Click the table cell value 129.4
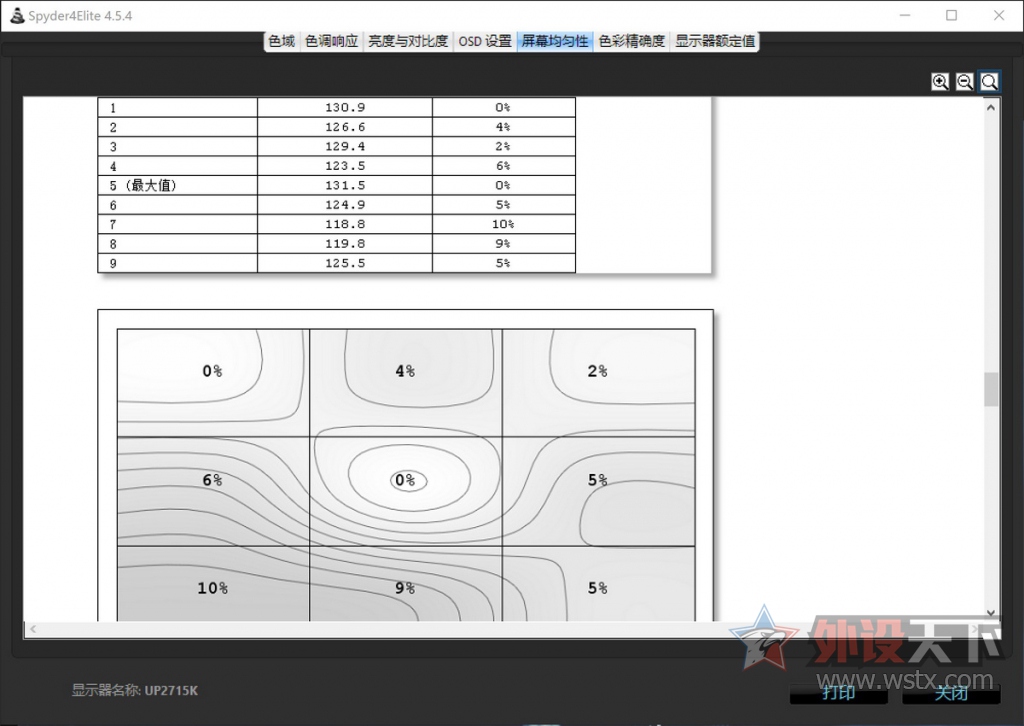Viewport: 1024px width, 726px height. tap(345, 147)
